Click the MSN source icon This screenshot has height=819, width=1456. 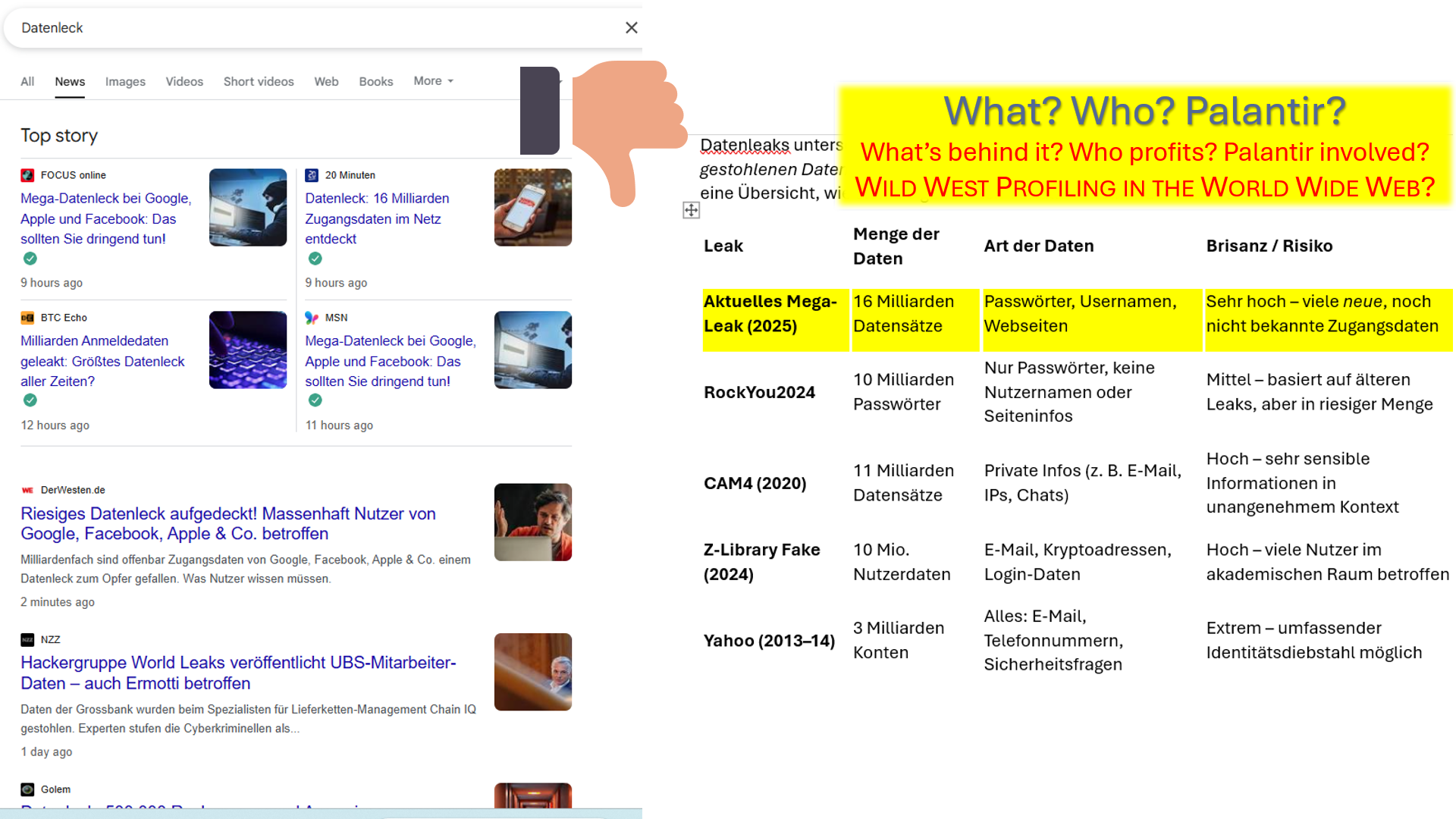(x=312, y=318)
